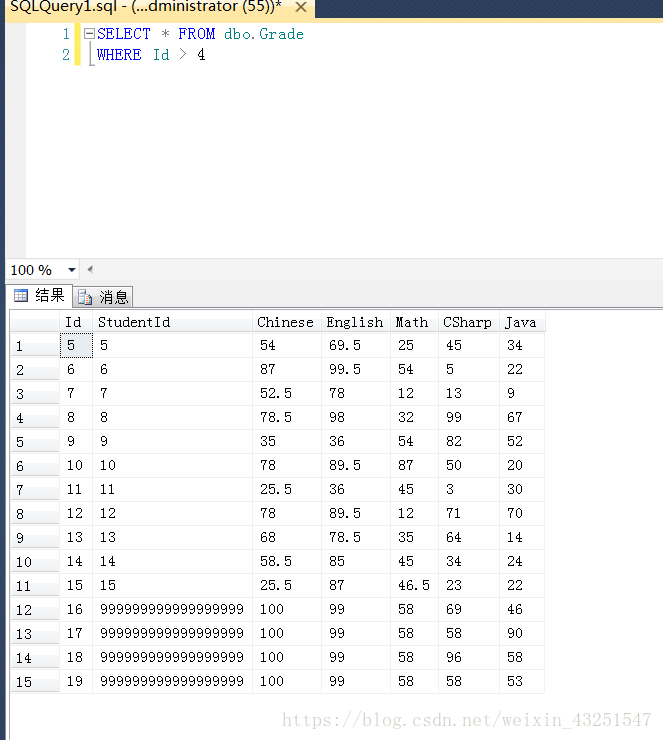
Task: Select the CSharp column header
Action: click(x=469, y=322)
